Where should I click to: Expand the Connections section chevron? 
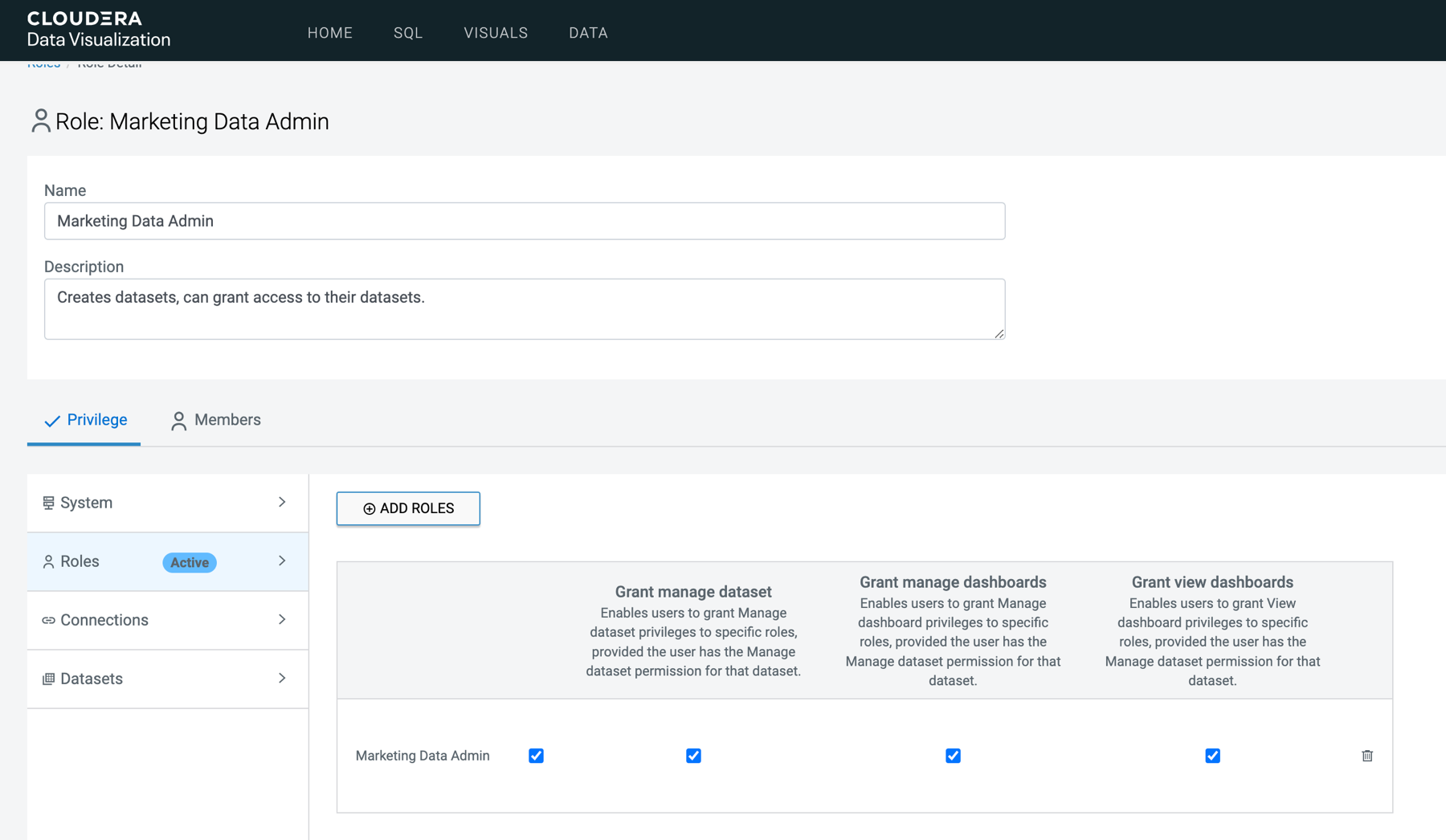[282, 619]
